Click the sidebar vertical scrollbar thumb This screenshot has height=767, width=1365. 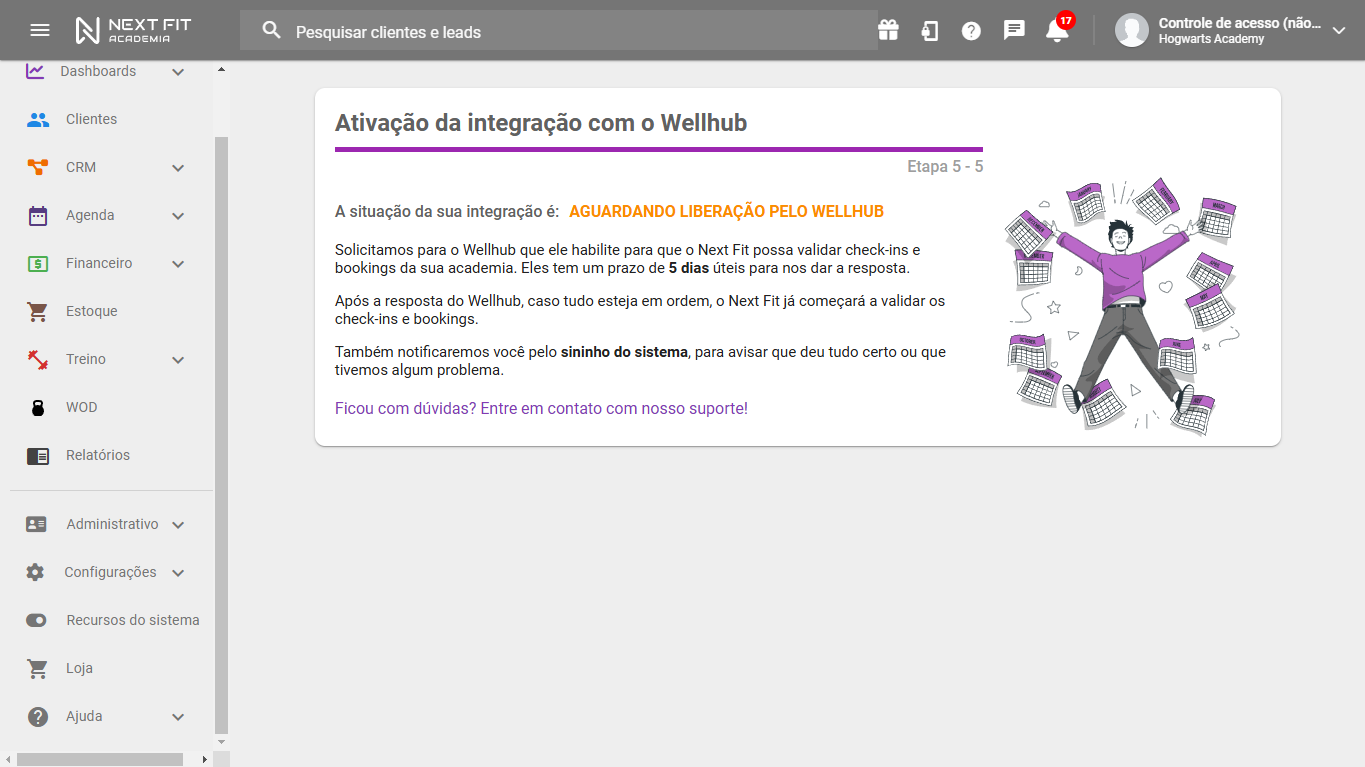tap(222, 435)
